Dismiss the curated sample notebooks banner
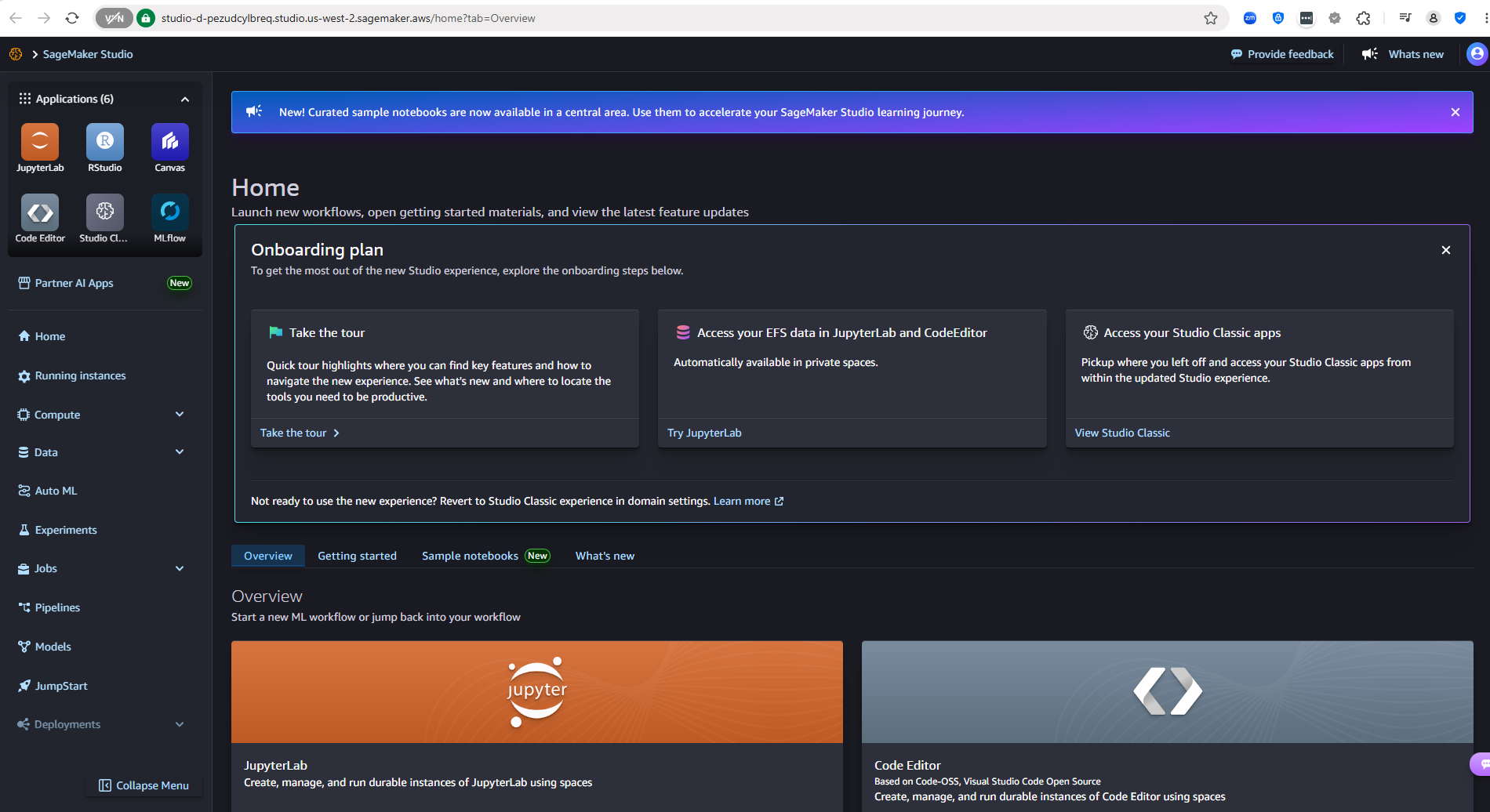 pyautogui.click(x=1455, y=112)
